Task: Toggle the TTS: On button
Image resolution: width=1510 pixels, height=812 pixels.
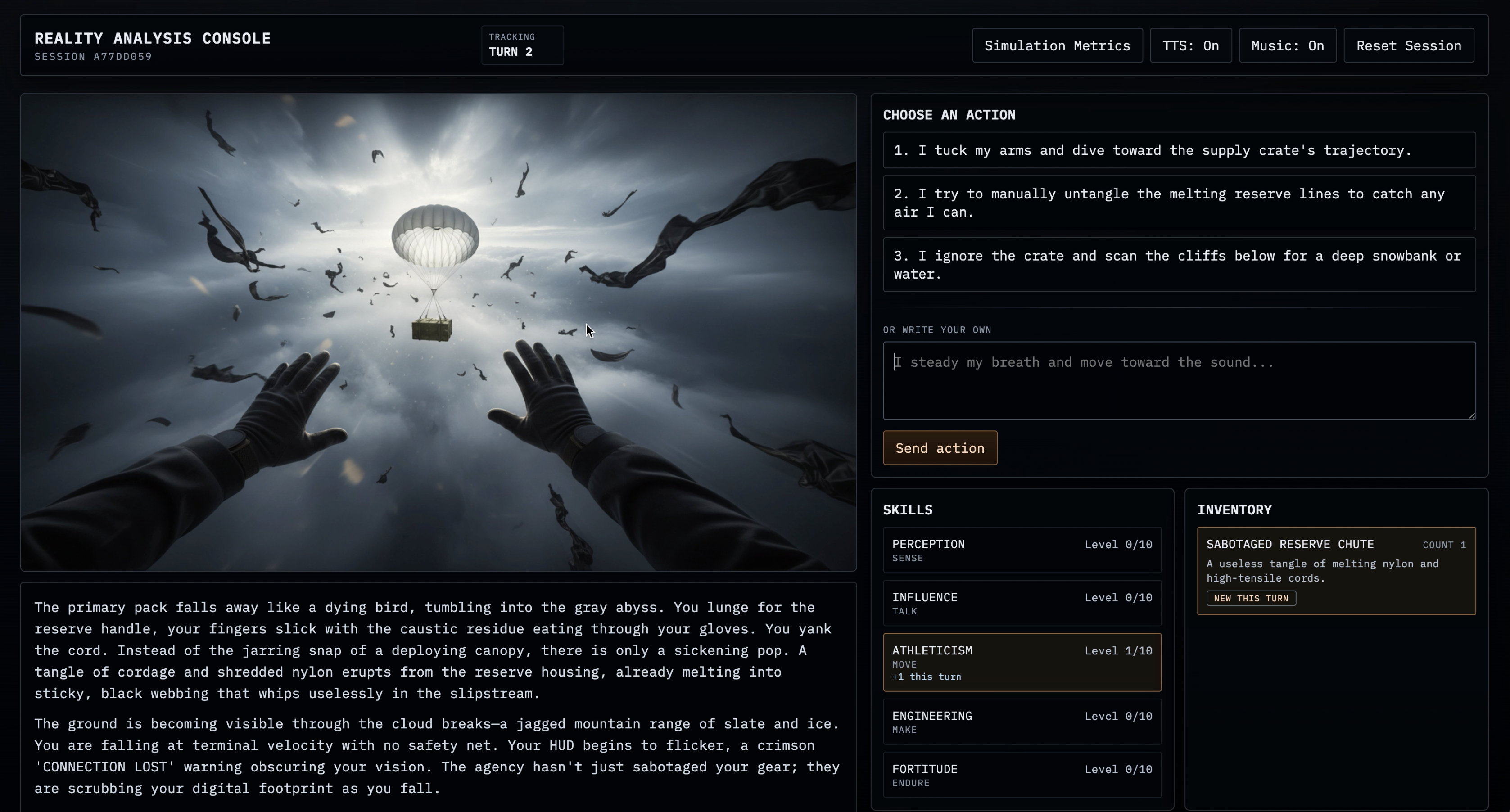Action: point(1190,46)
